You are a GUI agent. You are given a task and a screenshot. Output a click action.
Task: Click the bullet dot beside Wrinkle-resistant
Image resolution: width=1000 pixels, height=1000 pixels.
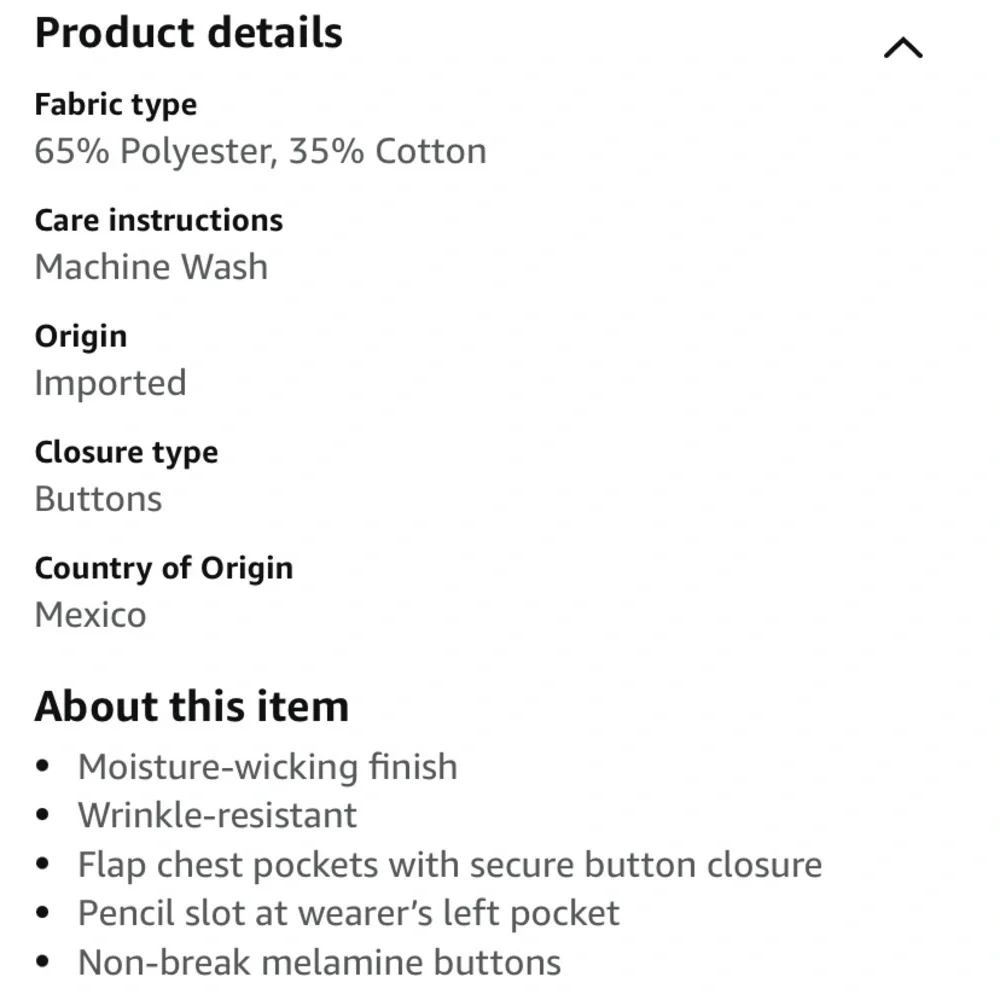tap(42, 815)
